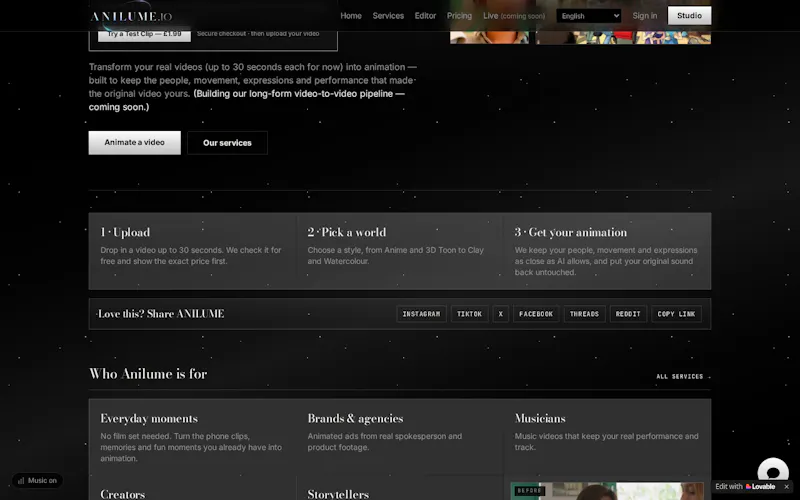Close the Edit with Lovable badge
Image resolution: width=800 pixels, height=500 pixels.
pos(786,487)
